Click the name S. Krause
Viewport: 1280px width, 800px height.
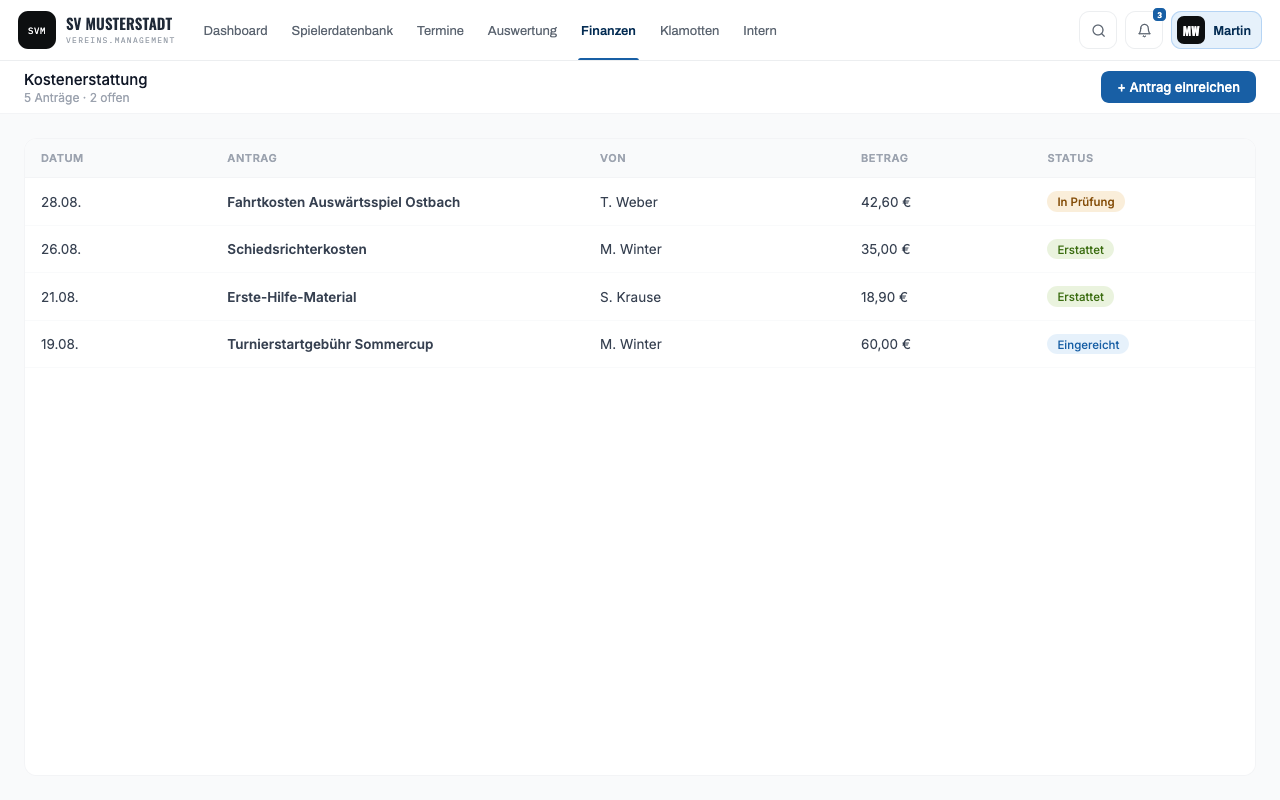click(x=630, y=297)
